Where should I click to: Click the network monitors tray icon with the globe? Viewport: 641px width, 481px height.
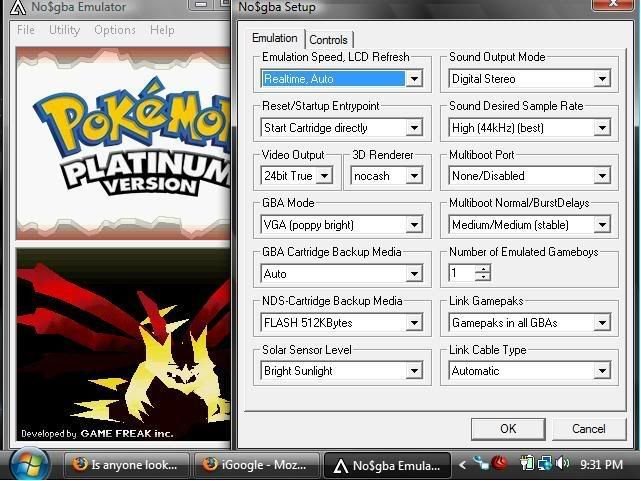click(545, 463)
